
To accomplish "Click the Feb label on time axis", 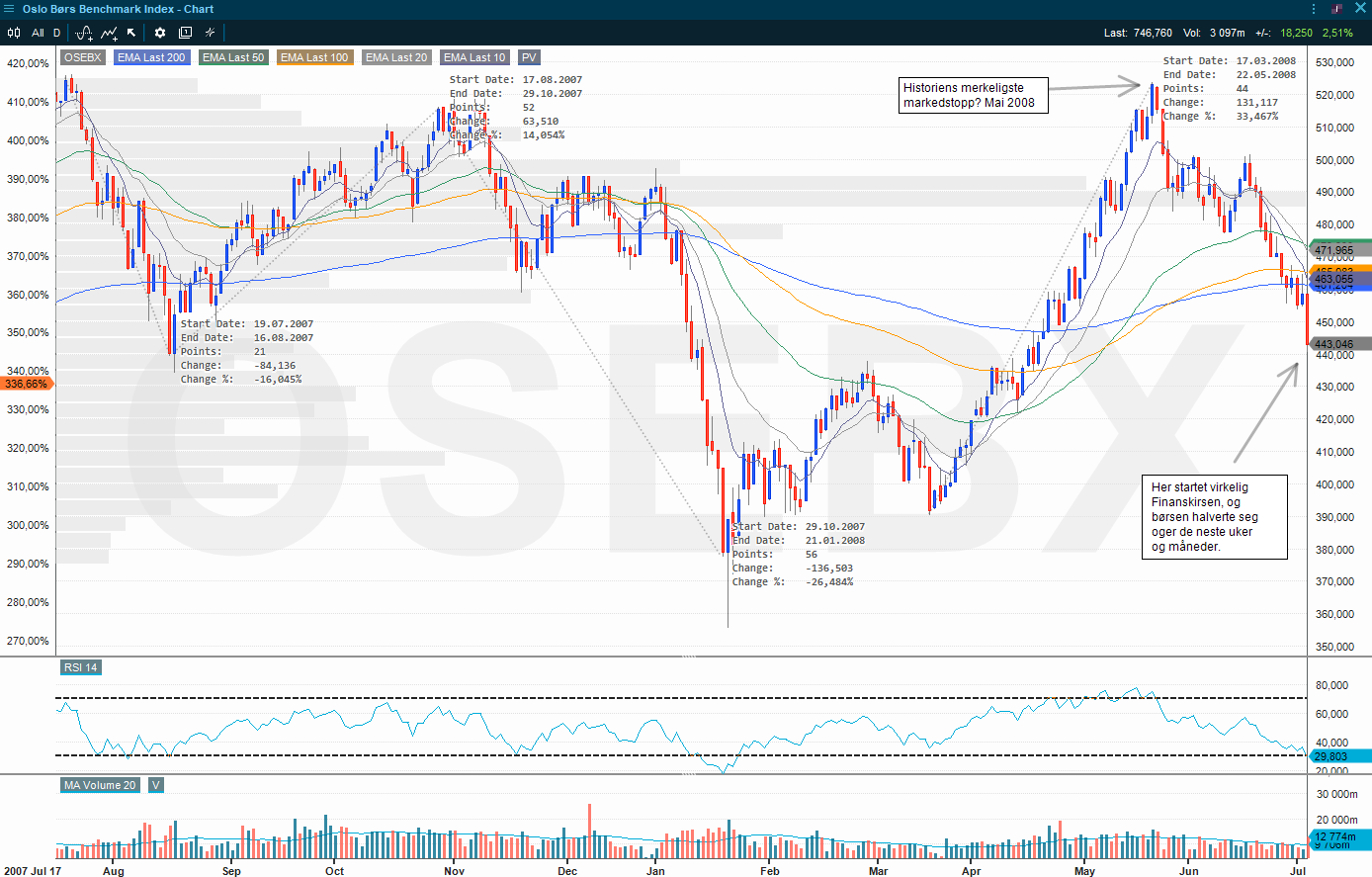I will coord(770,871).
